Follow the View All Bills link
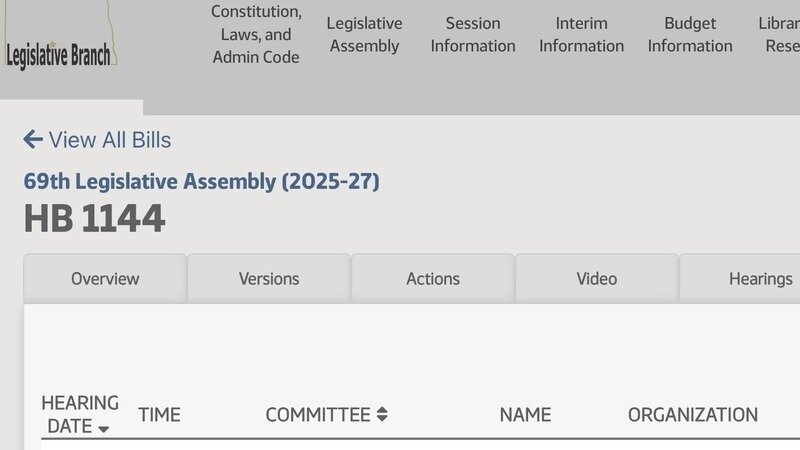 (110, 140)
